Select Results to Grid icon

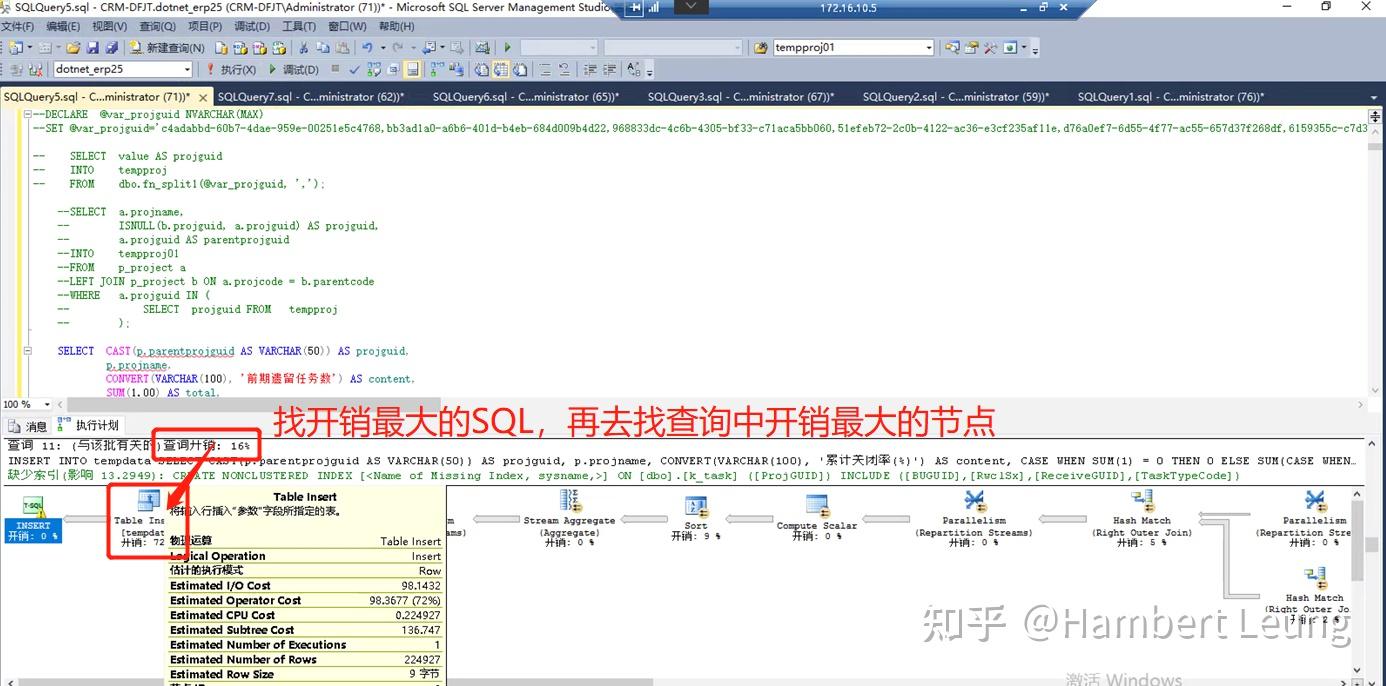[x=500, y=69]
